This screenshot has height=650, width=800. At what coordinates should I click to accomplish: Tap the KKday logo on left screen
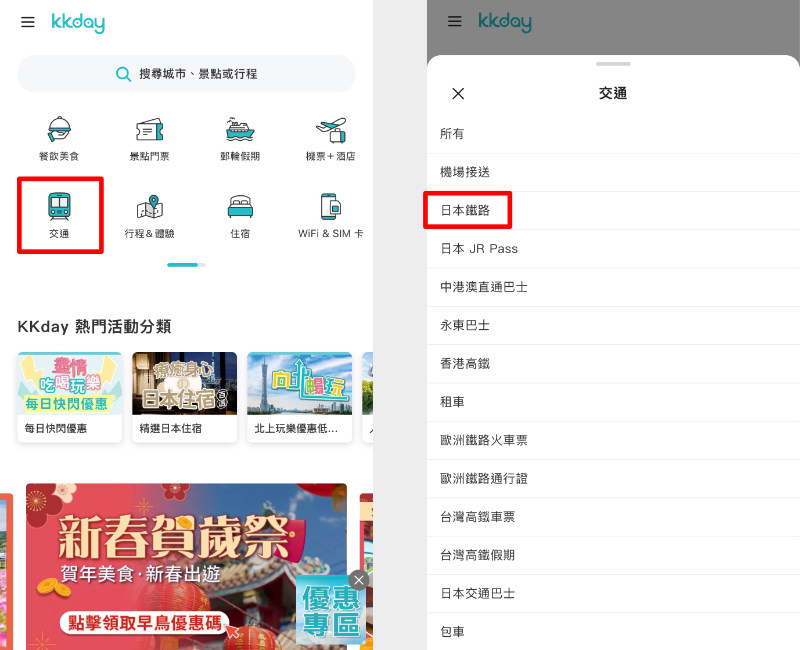coord(78,22)
